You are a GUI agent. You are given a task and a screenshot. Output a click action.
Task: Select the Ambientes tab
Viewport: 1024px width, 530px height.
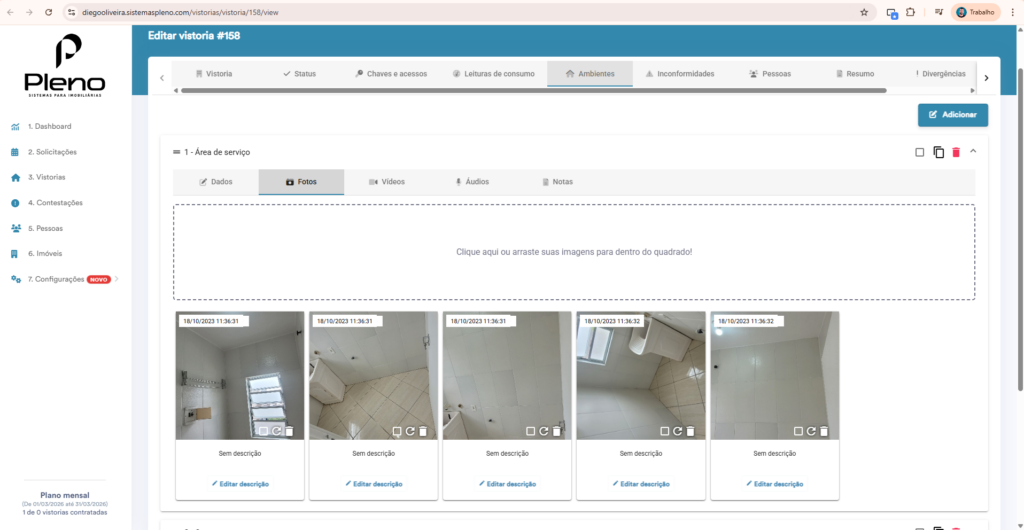click(x=590, y=74)
